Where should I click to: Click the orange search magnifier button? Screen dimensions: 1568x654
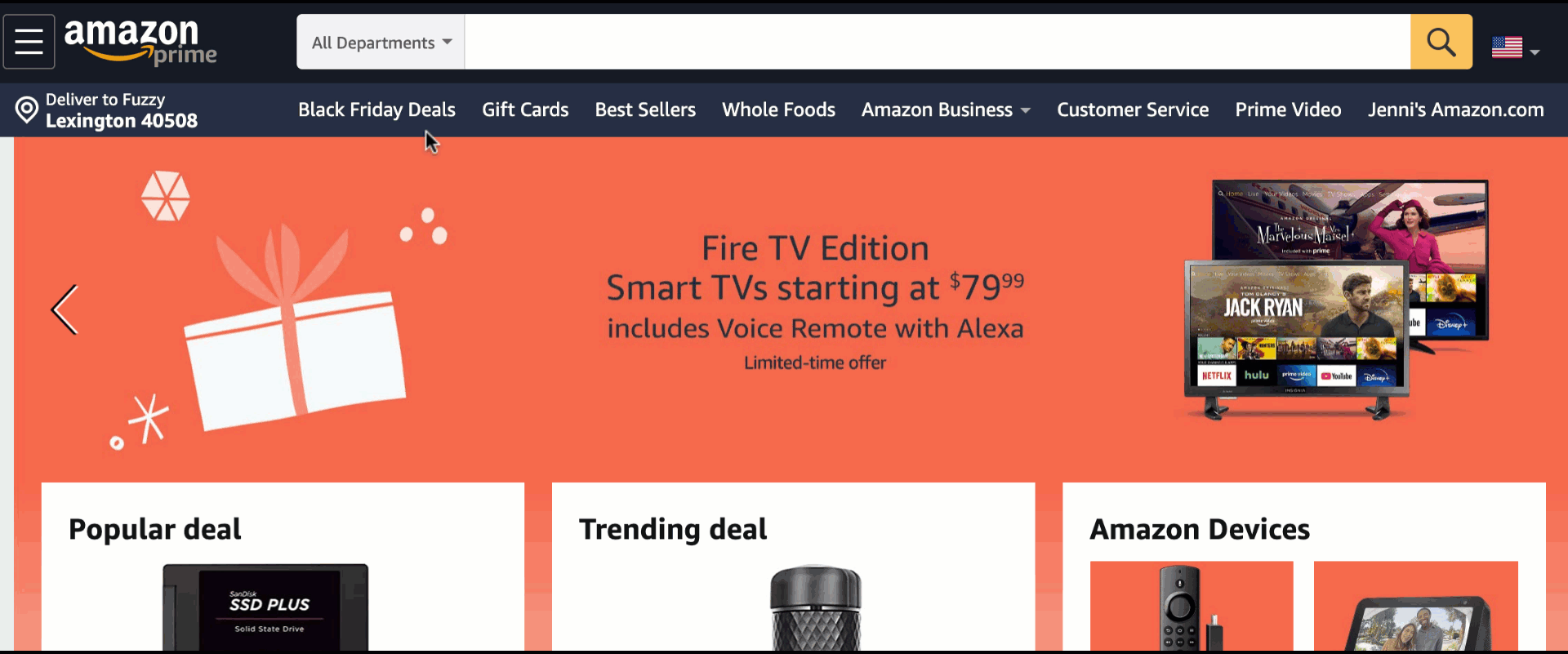click(1441, 42)
